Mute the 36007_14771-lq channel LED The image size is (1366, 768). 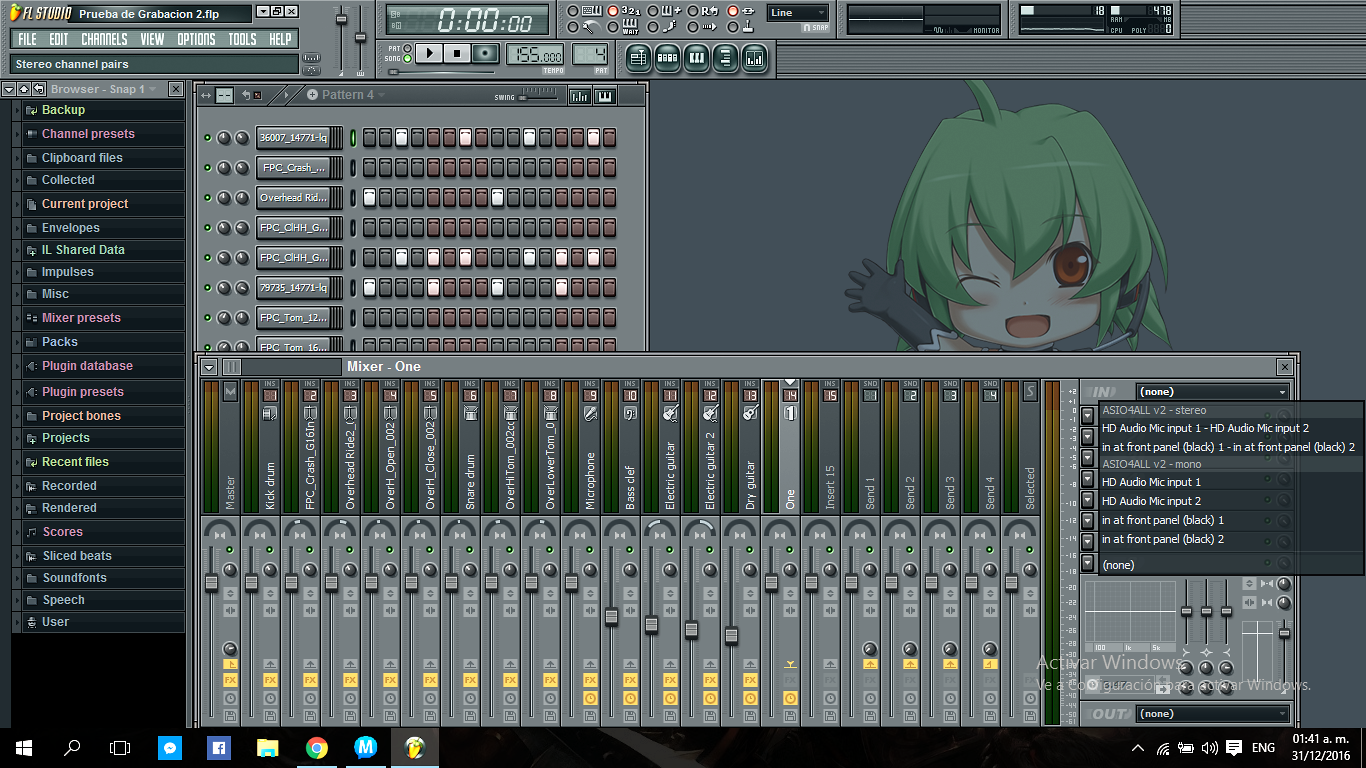[x=208, y=138]
